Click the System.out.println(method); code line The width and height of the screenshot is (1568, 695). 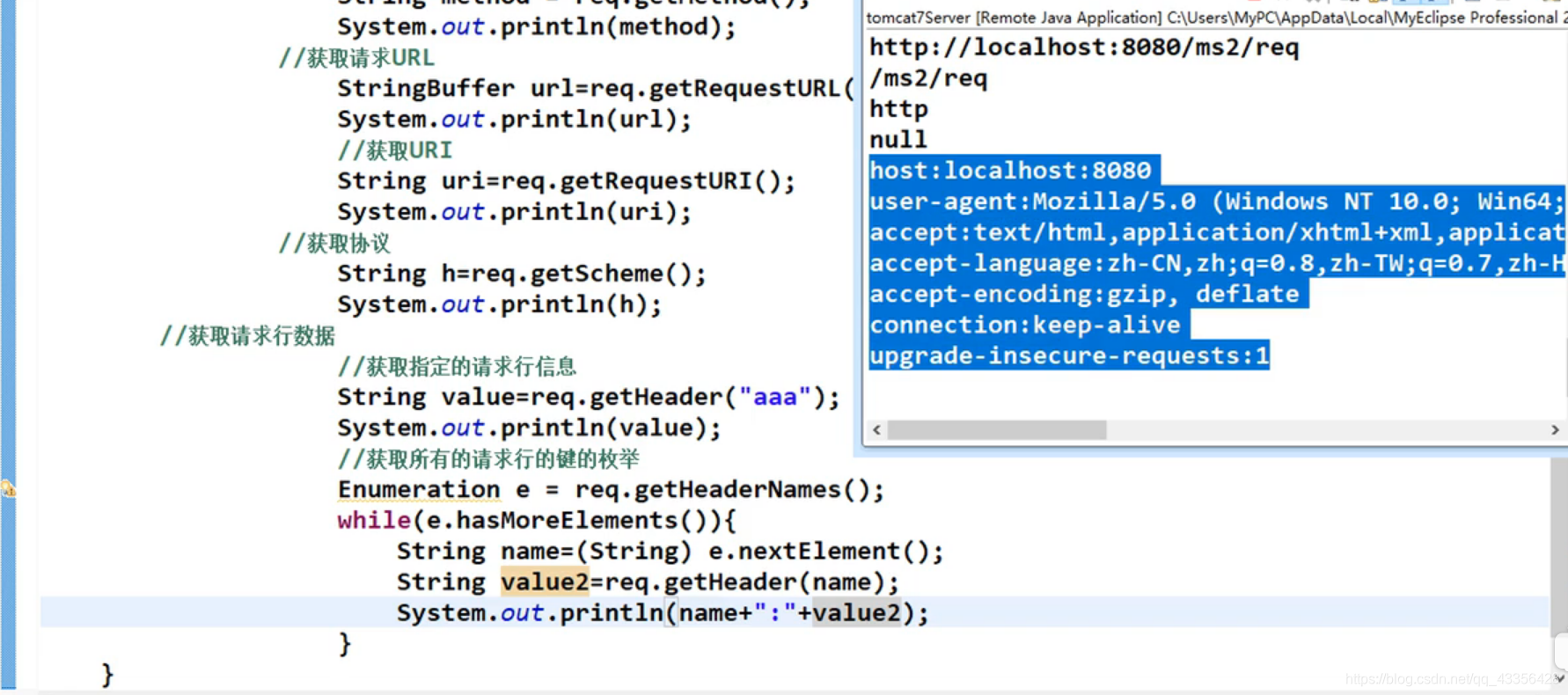[537, 27]
